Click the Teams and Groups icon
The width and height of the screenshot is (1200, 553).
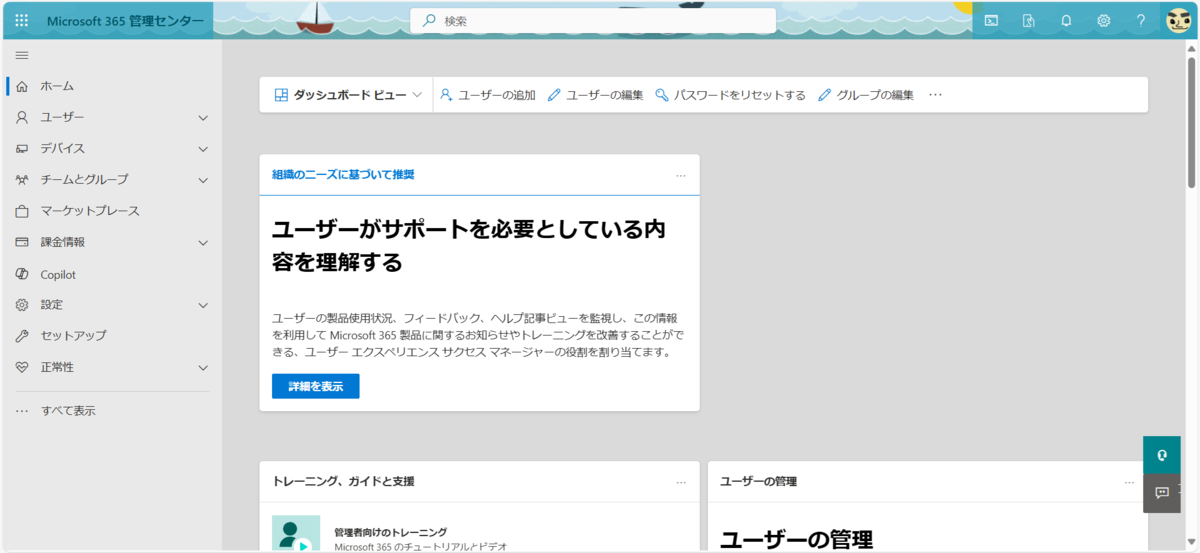click(x=22, y=180)
